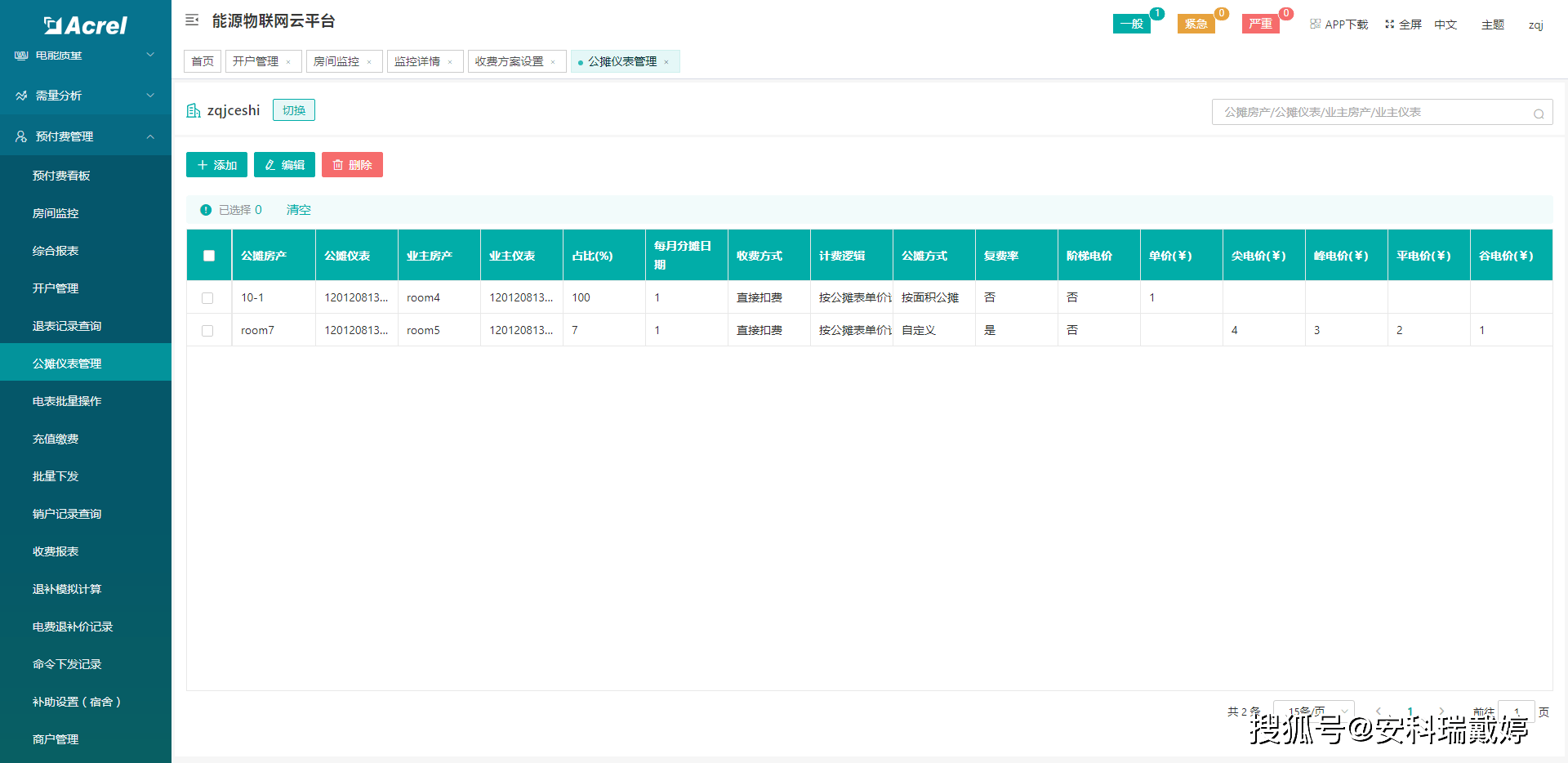The image size is (1568, 763).
Task: Open 商户管理 in the sidebar
Action: coord(86,739)
